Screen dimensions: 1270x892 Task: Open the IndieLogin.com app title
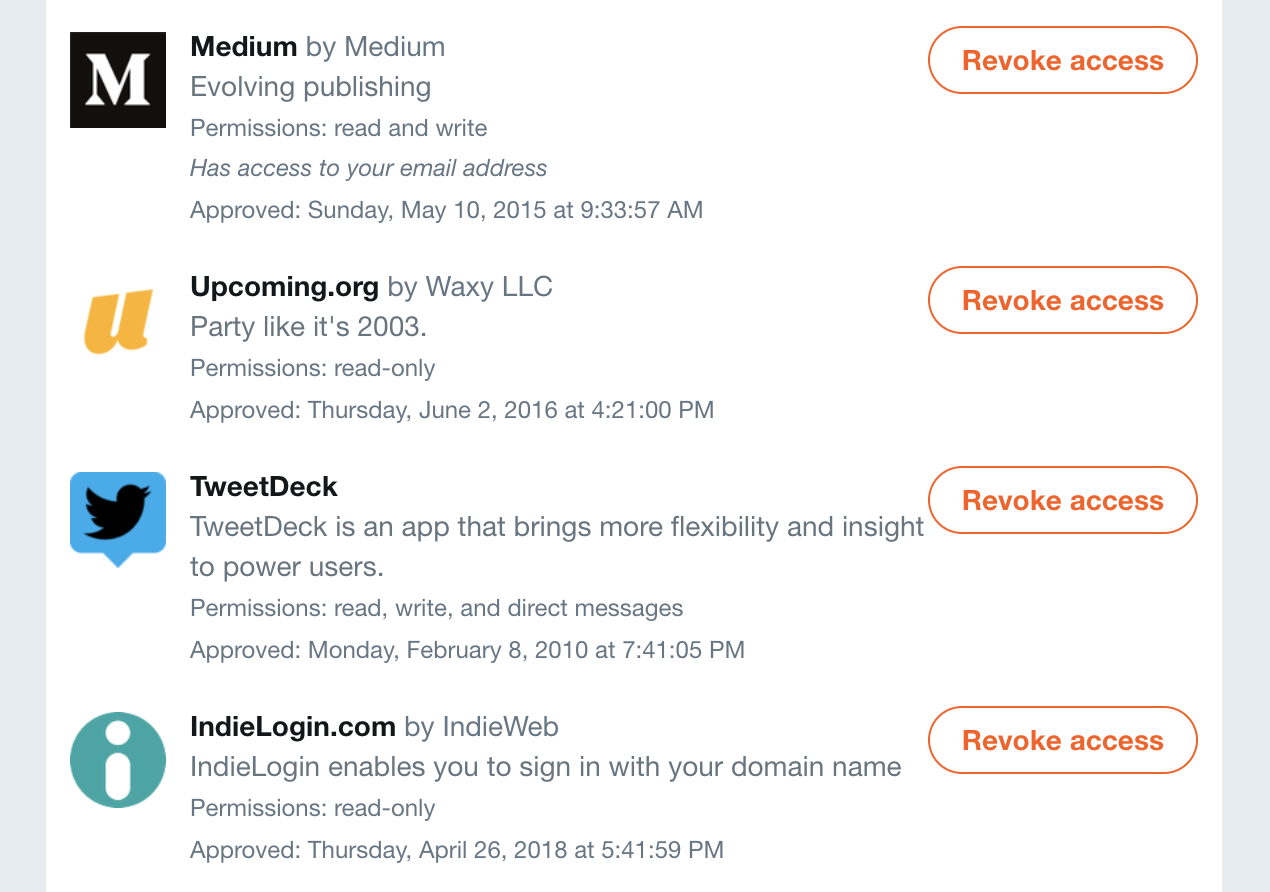[x=293, y=727]
